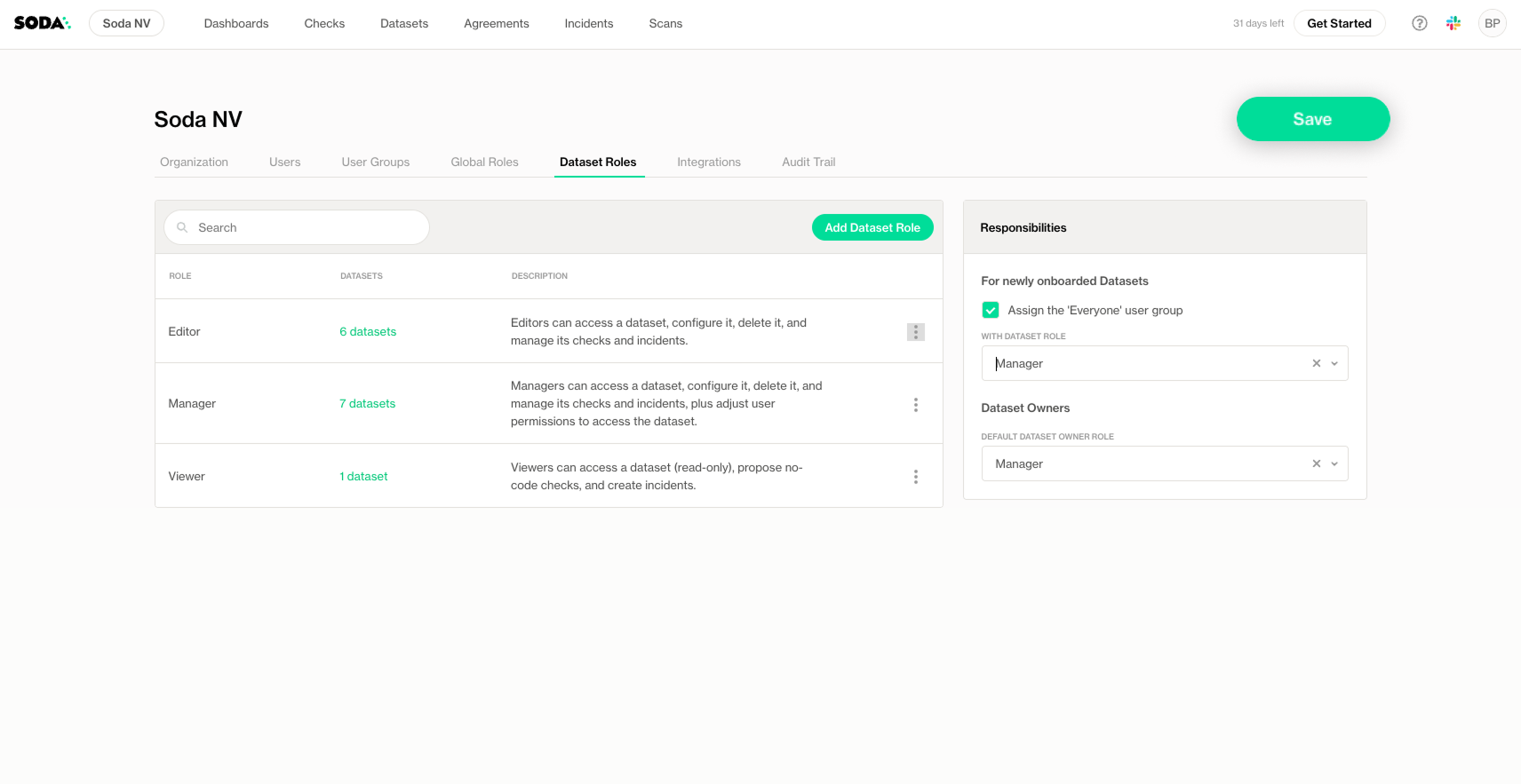1521x784 pixels.
Task: Click the Slack integration icon
Action: [x=1453, y=24]
